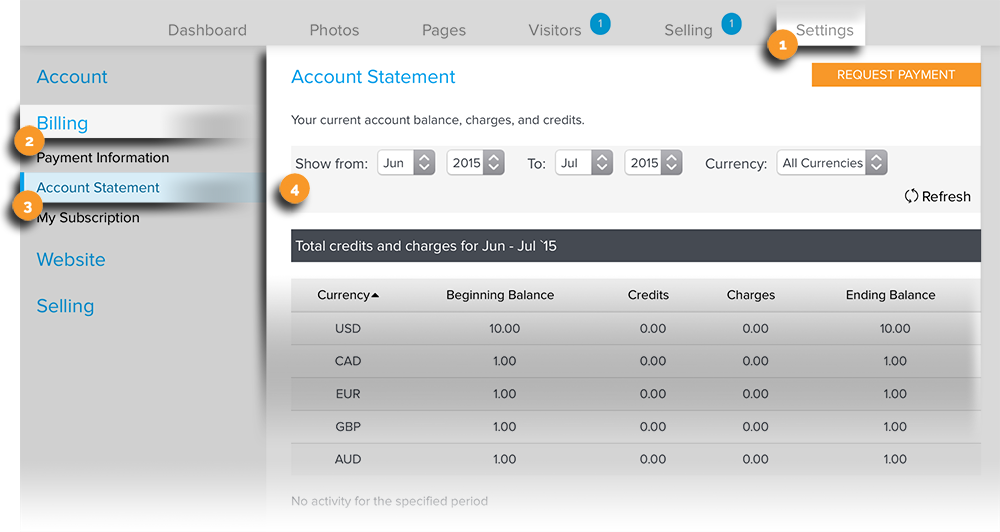Screen dimensions: 1000x532
Task: Open the Account section in sidebar
Action: point(72,77)
